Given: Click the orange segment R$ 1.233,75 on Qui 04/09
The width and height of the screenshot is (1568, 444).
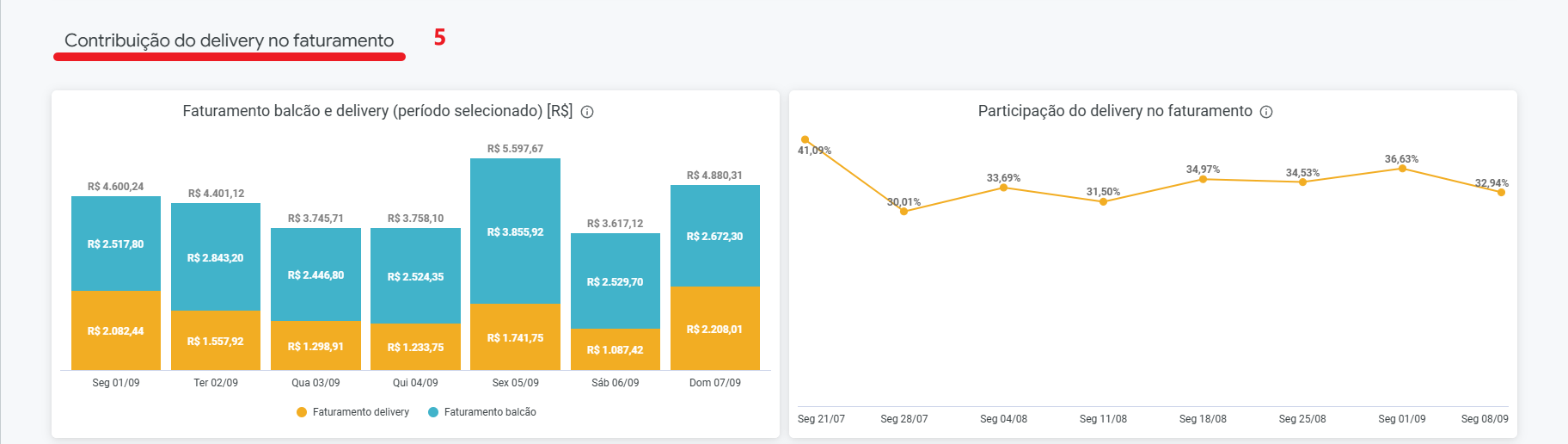Looking at the screenshot, I should [x=415, y=347].
